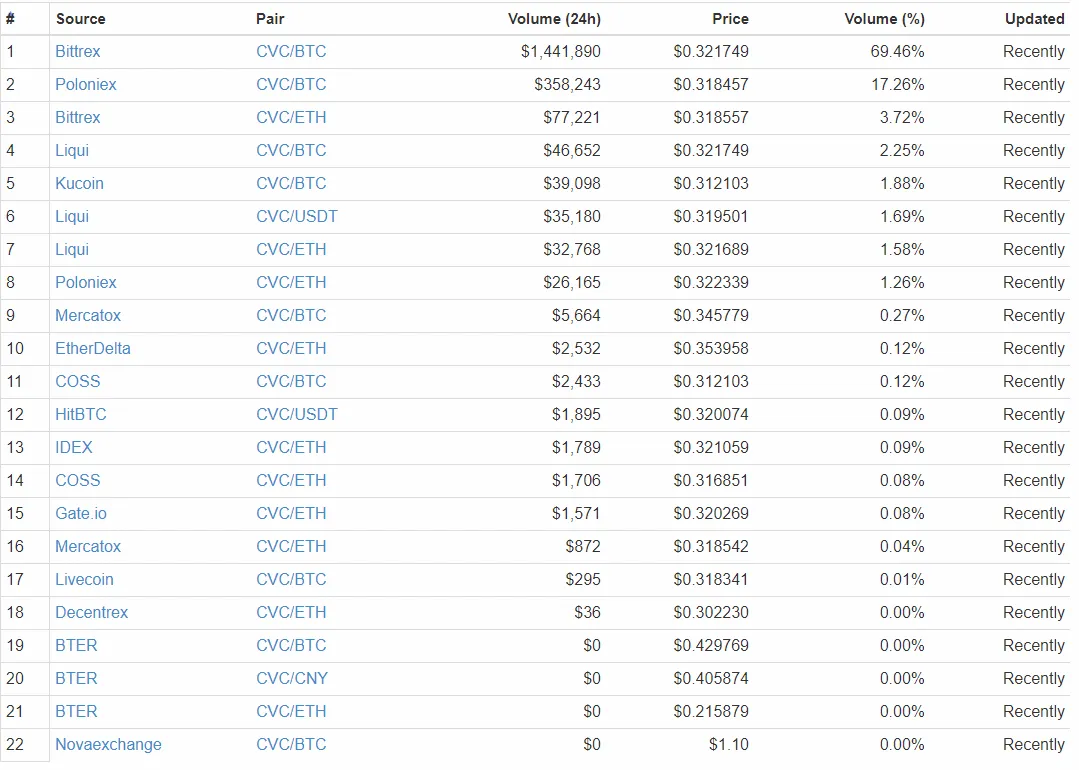Open the Novaexchange source link
Screen dimensions: 1079x770
(109, 745)
